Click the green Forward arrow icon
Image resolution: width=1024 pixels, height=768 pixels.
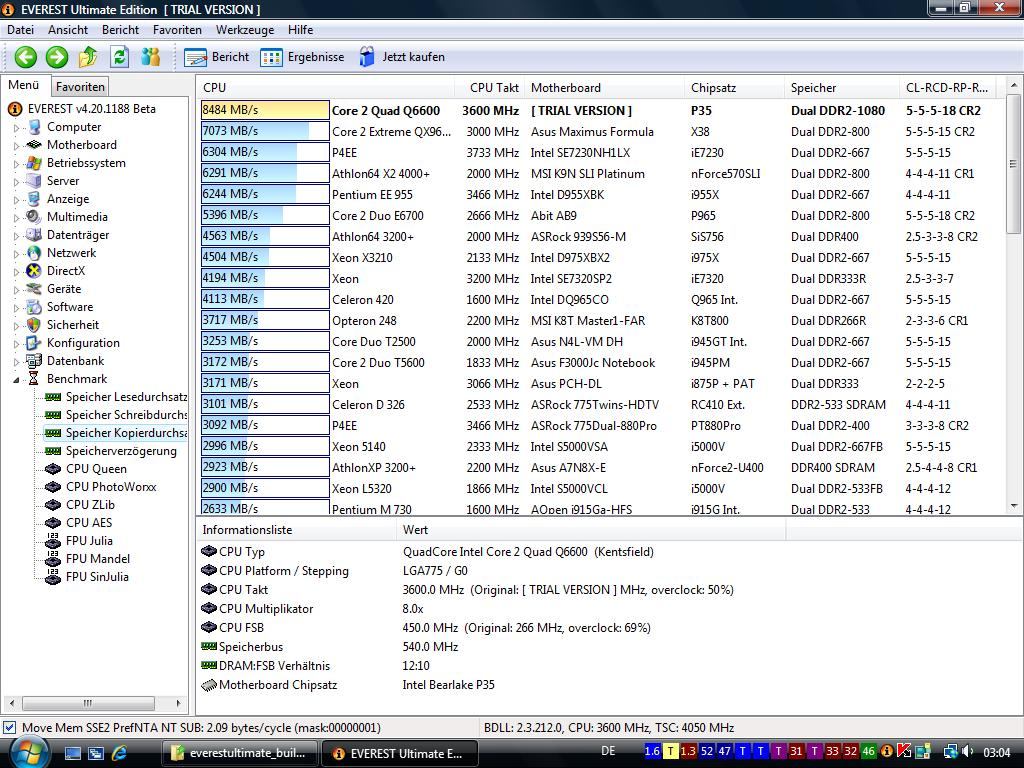coord(57,57)
